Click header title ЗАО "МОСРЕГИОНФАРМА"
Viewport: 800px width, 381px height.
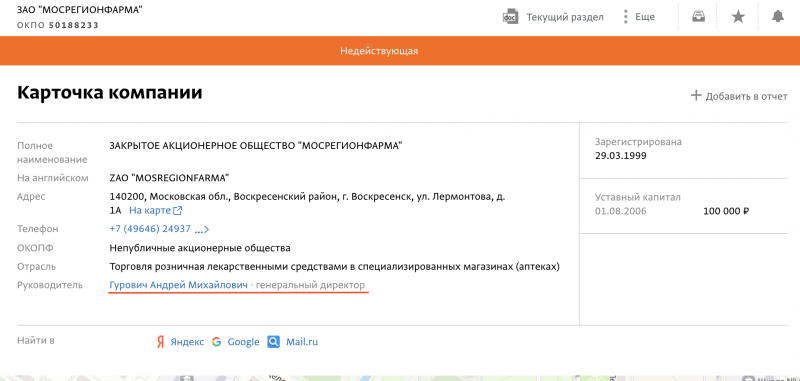click(80, 10)
